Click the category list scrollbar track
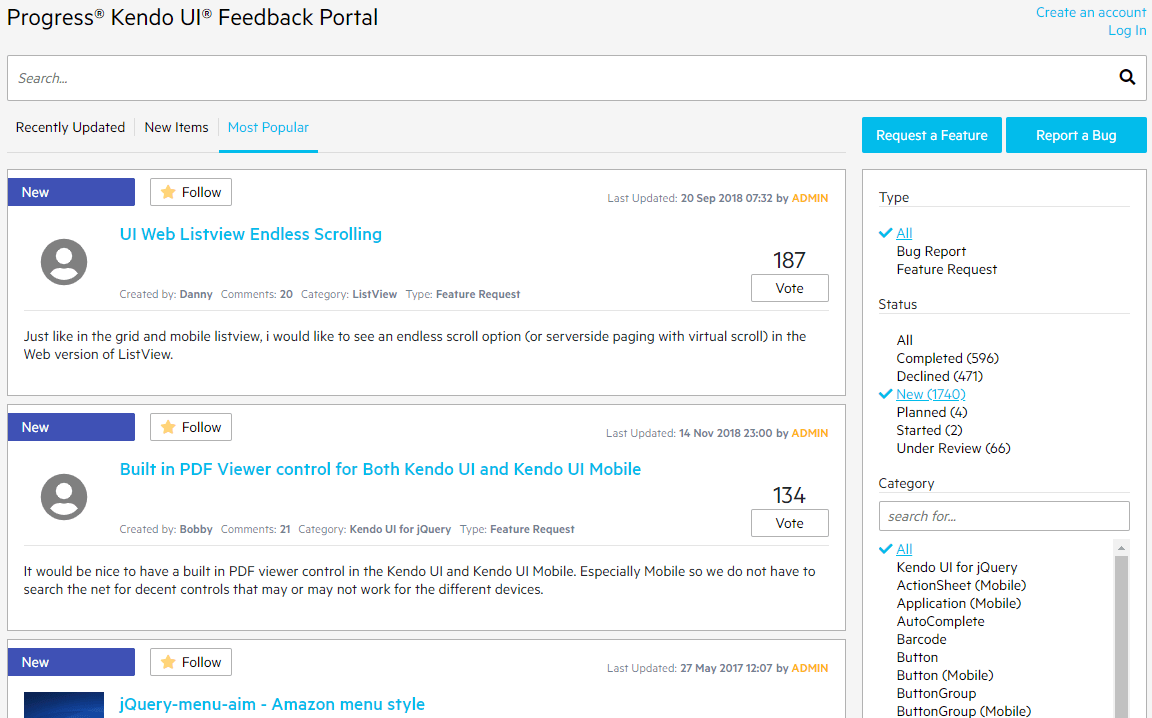 1121,636
